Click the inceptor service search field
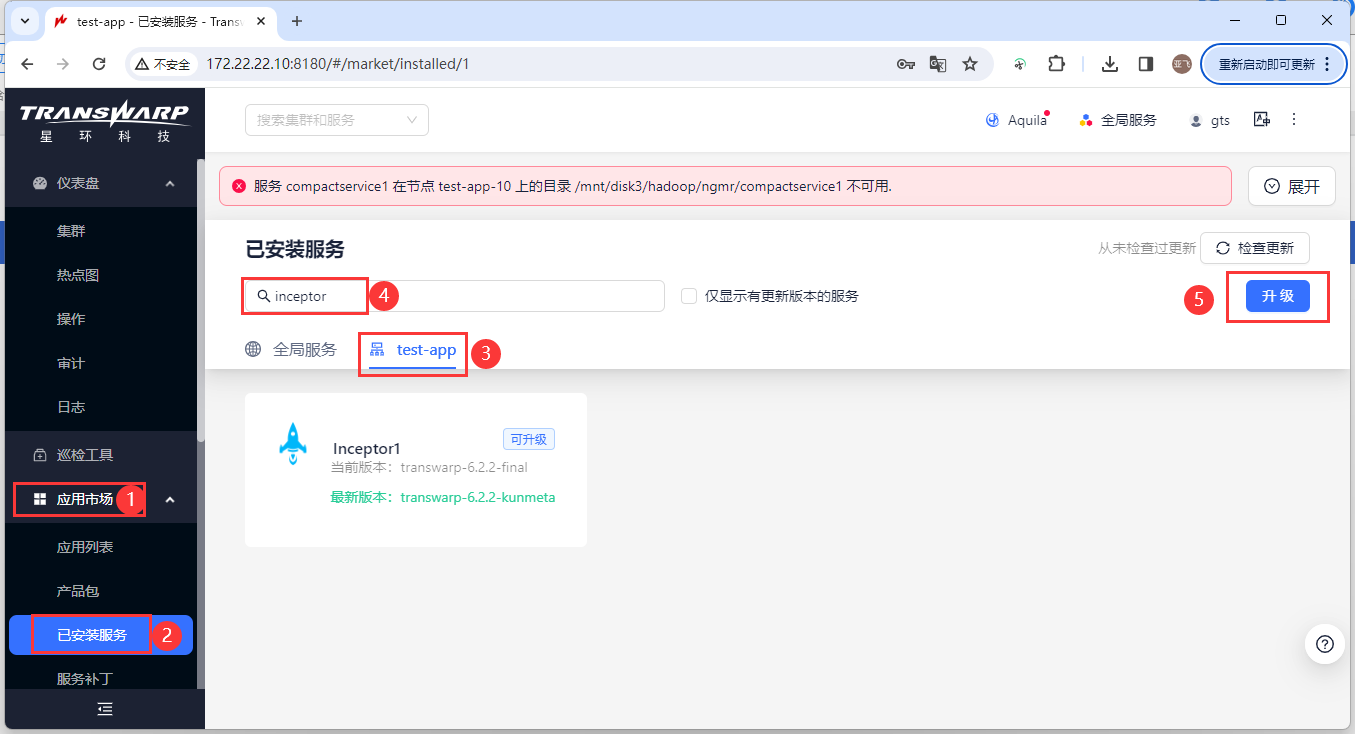The image size is (1355, 734). coord(454,296)
